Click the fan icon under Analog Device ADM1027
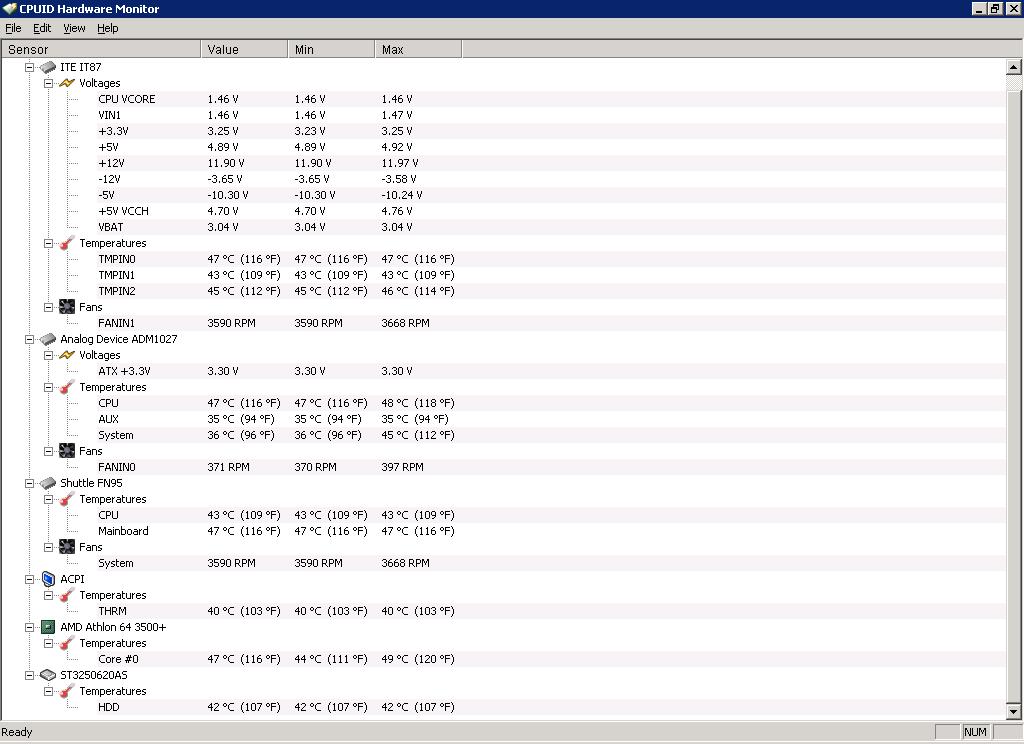 pyautogui.click(x=67, y=451)
